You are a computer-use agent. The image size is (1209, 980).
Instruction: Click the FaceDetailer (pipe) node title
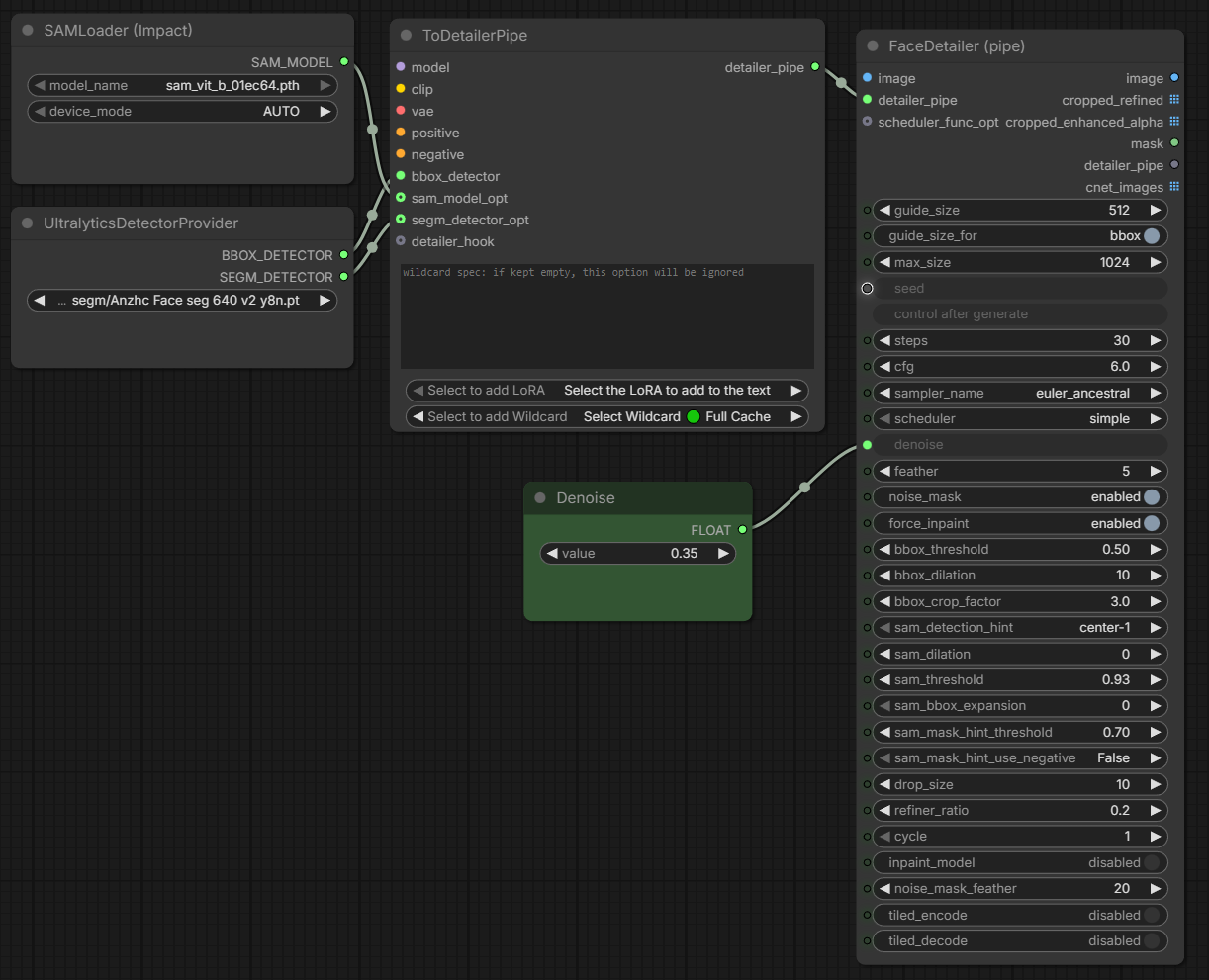[x=957, y=46]
